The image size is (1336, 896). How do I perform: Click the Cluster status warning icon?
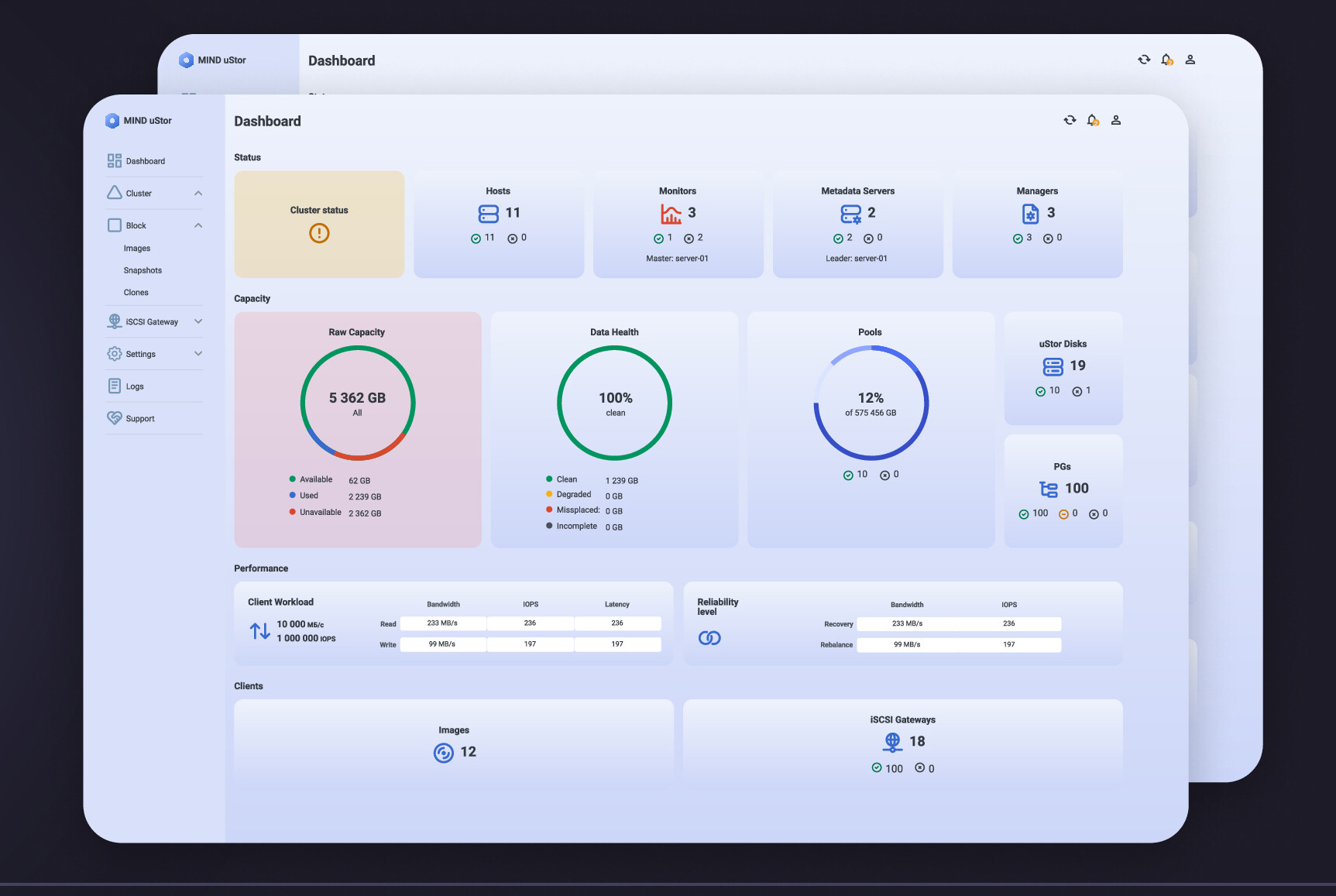pyautogui.click(x=319, y=233)
